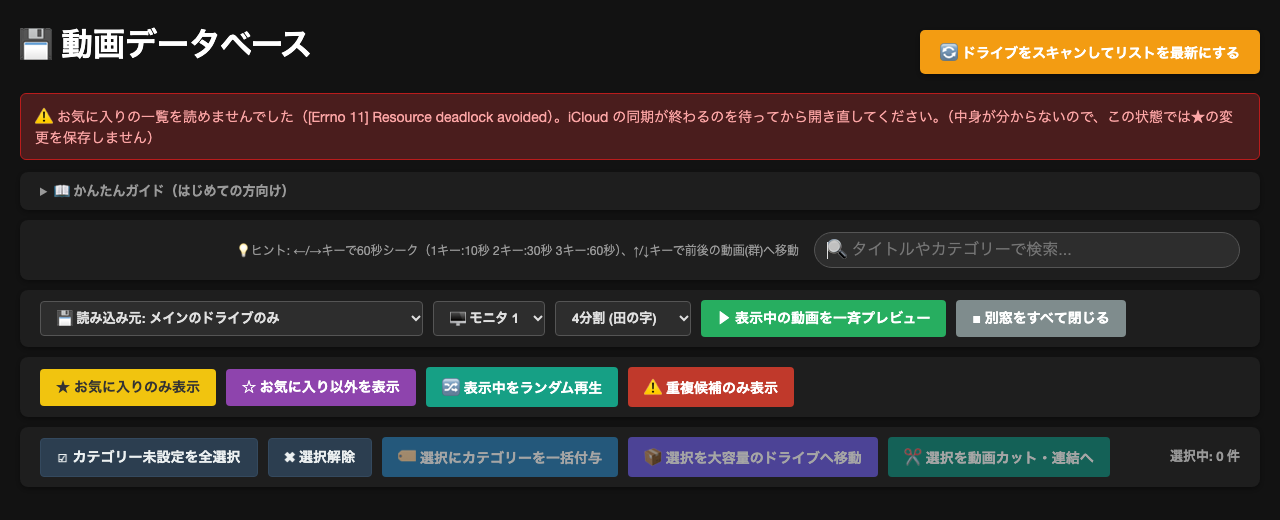The width and height of the screenshot is (1280, 520).
Task: Click the floppy disk icon beside 動画データベース
Action: point(36,45)
